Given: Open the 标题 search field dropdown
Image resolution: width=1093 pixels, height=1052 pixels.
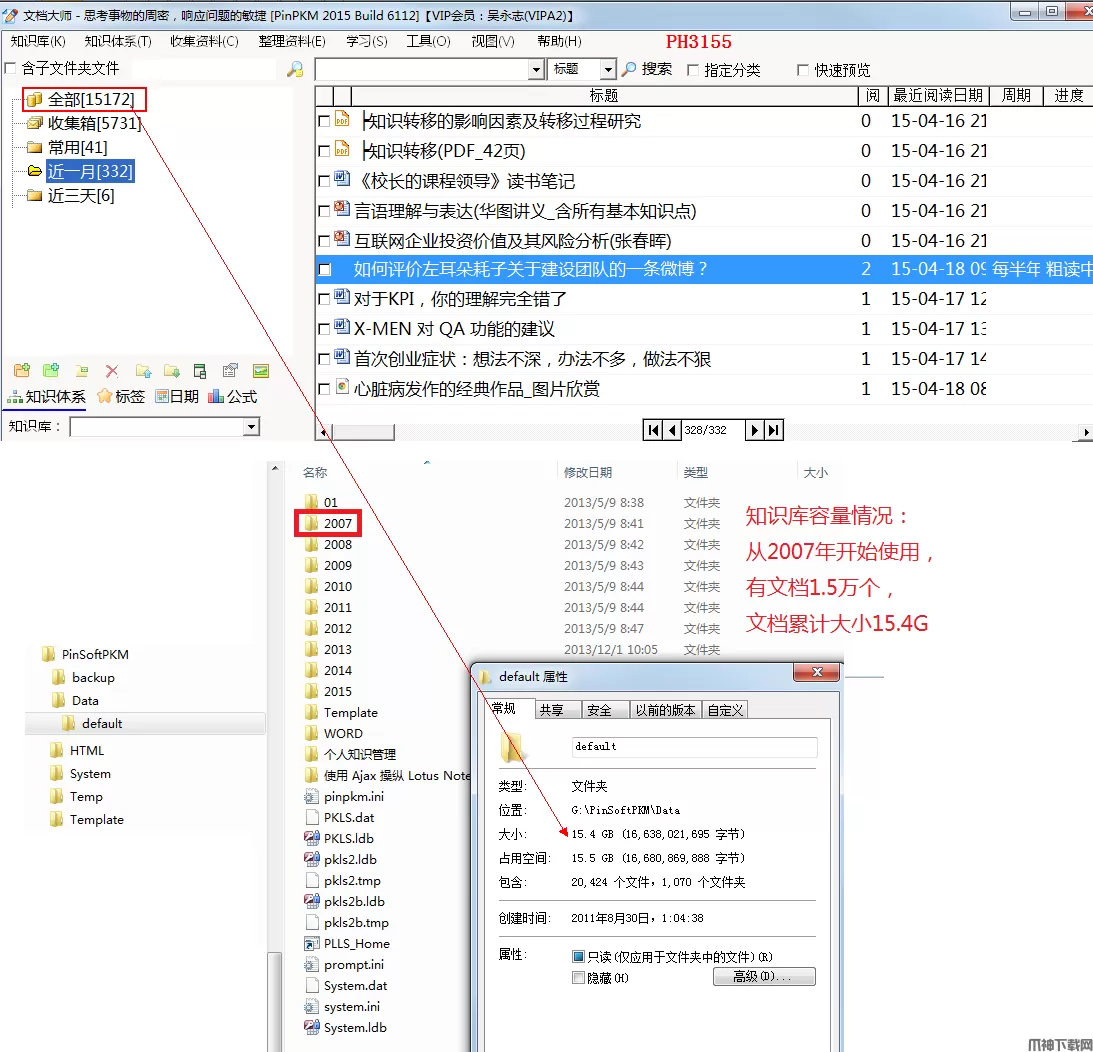Looking at the screenshot, I should coord(608,69).
